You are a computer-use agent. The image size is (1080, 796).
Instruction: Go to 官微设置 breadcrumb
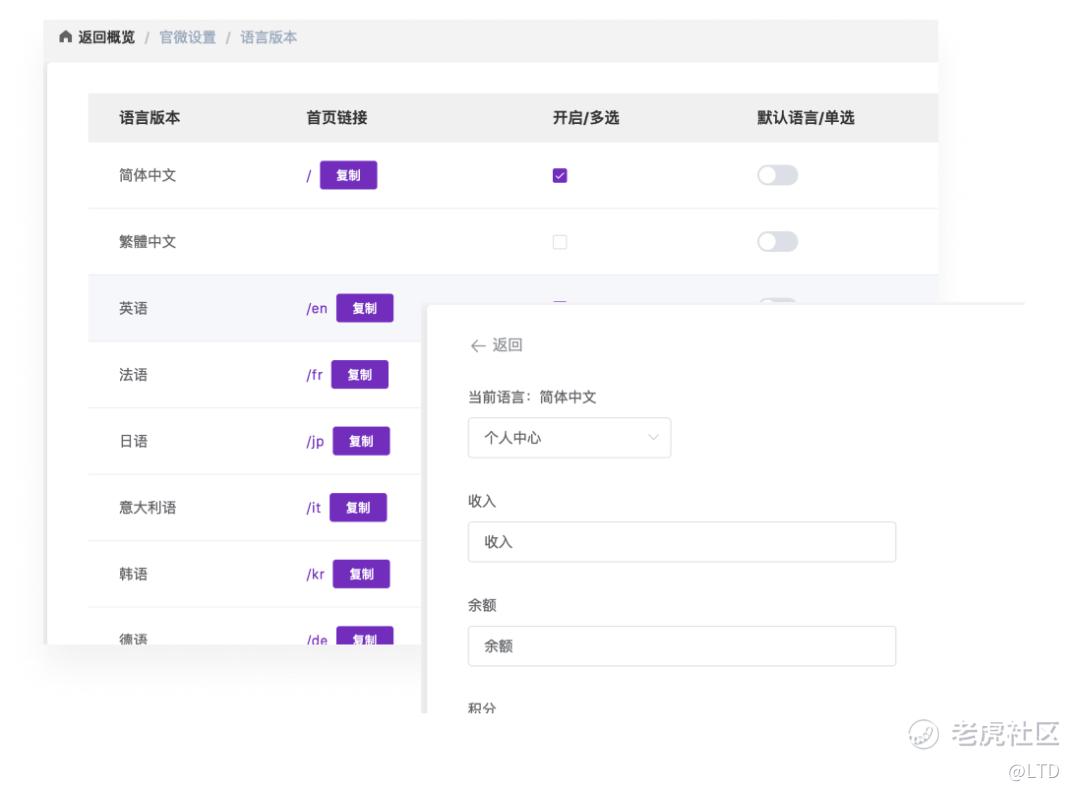click(x=188, y=38)
